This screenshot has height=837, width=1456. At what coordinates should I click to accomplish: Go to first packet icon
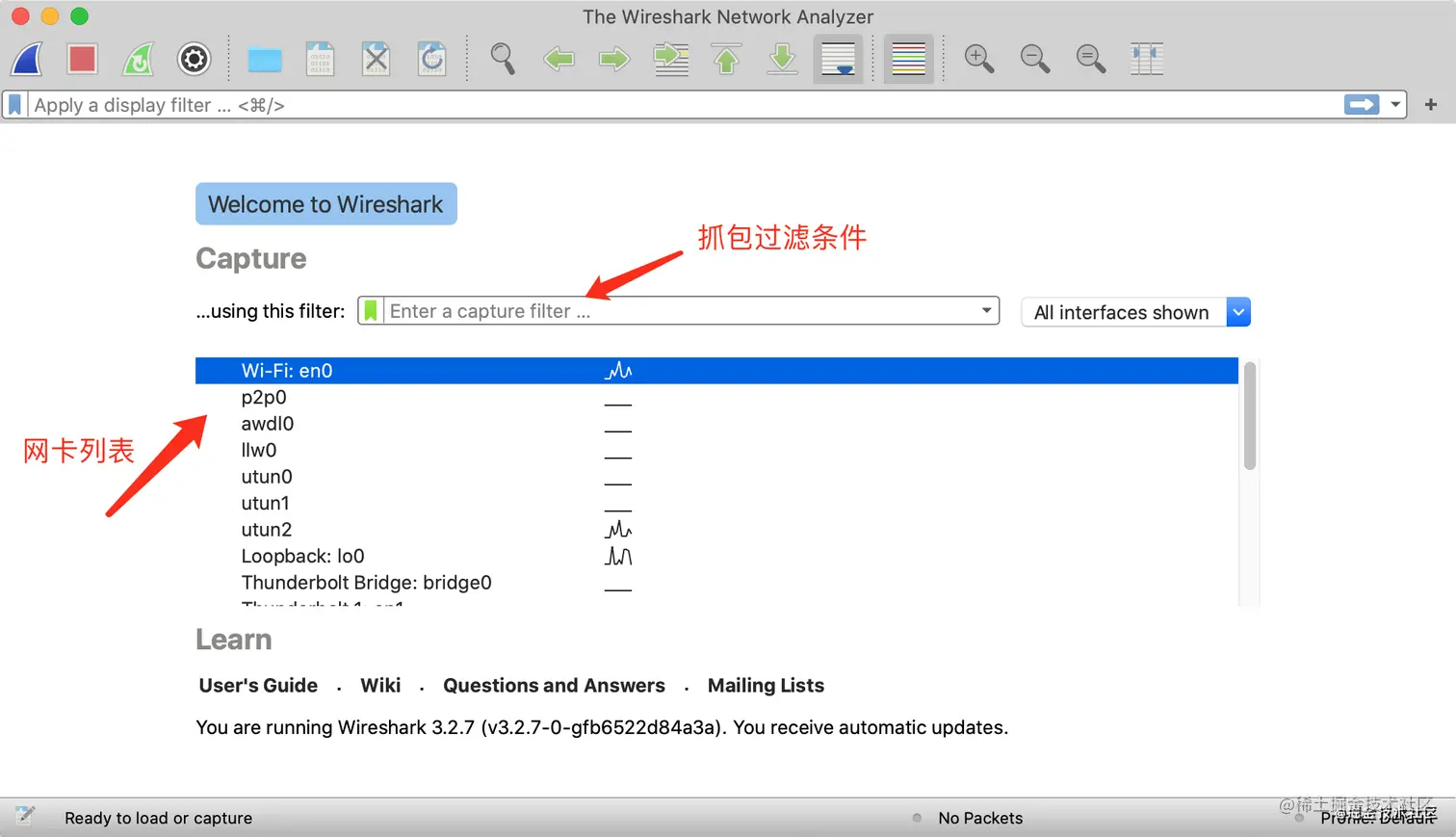(x=727, y=60)
